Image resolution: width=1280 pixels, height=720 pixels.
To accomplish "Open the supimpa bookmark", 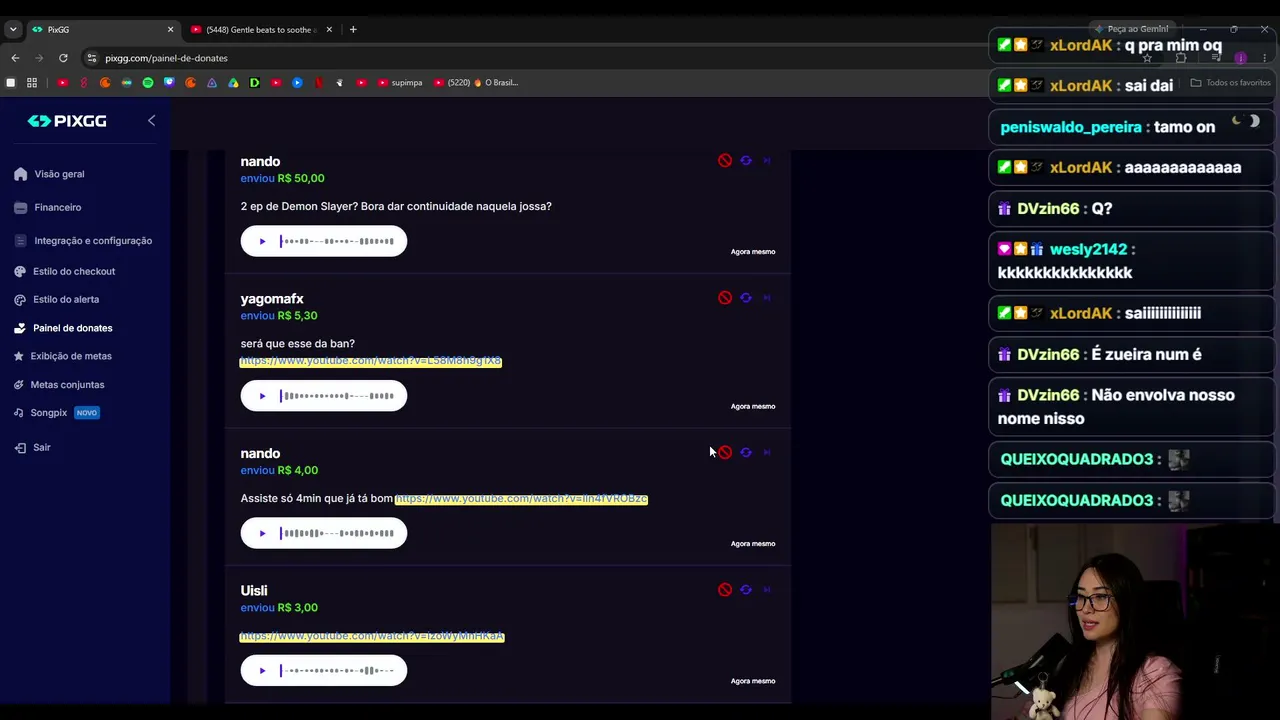I will point(400,83).
